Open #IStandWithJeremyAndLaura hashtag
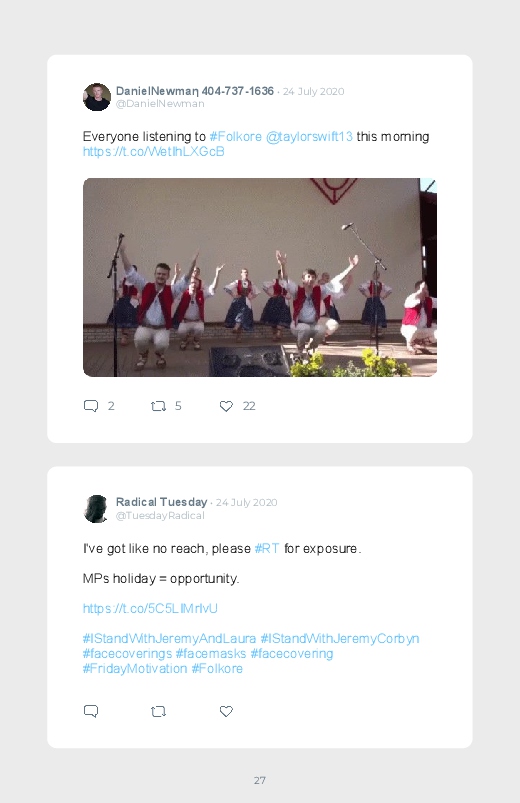This screenshot has height=803, width=520. [170, 639]
